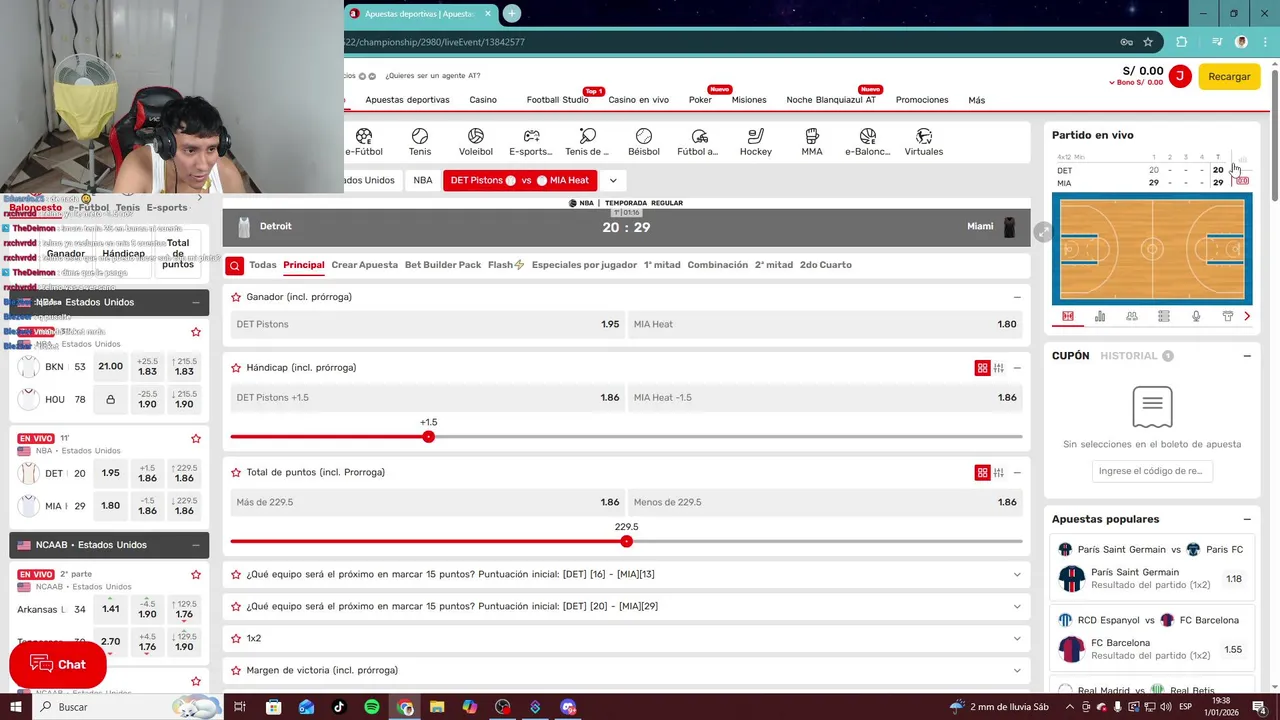The height and width of the screenshot is (720, 1280).
Task: Expand the 1x2 market chevron
Action: [x=1017, y=639]
